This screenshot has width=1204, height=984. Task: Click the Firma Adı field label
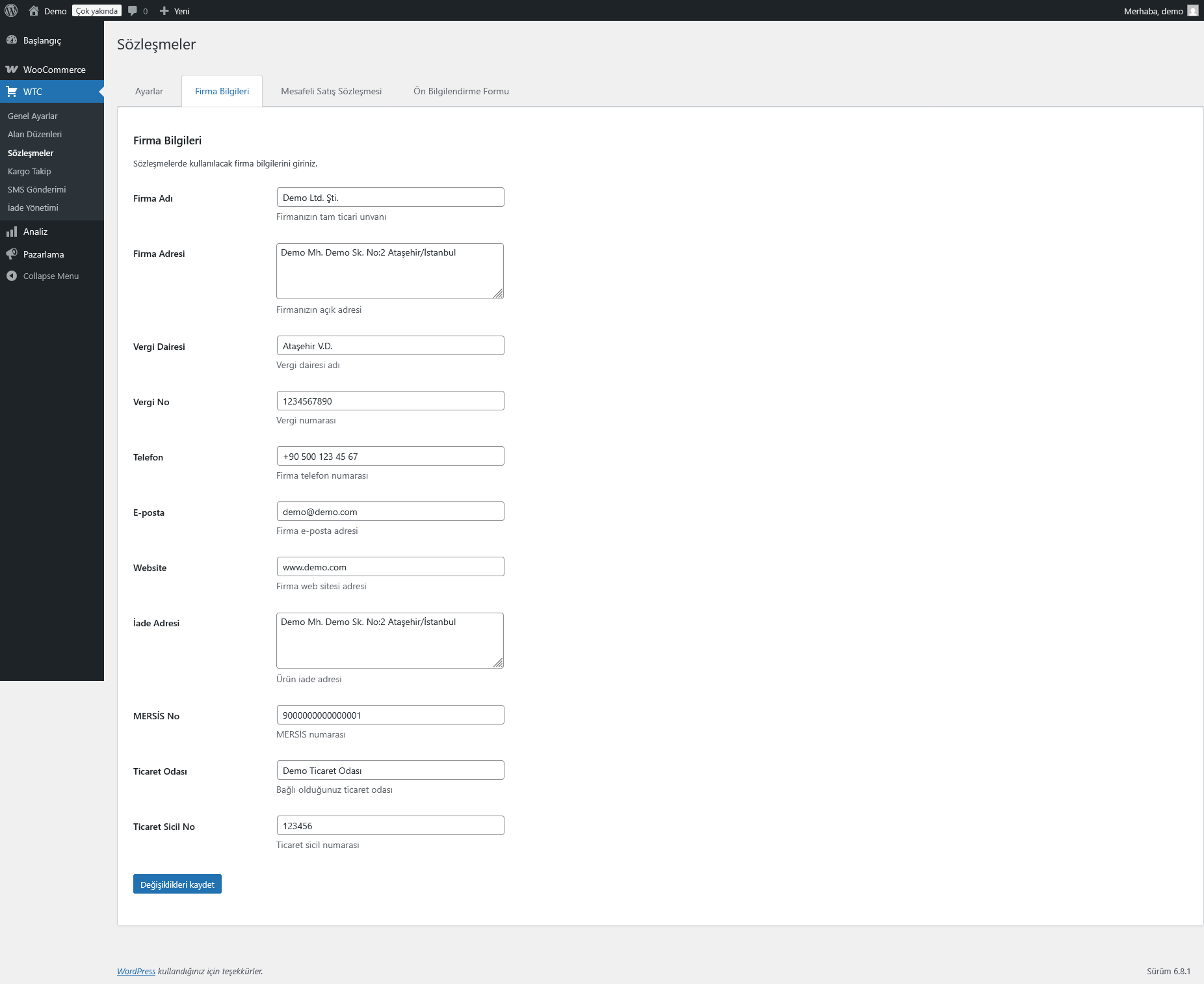point(153,198)
